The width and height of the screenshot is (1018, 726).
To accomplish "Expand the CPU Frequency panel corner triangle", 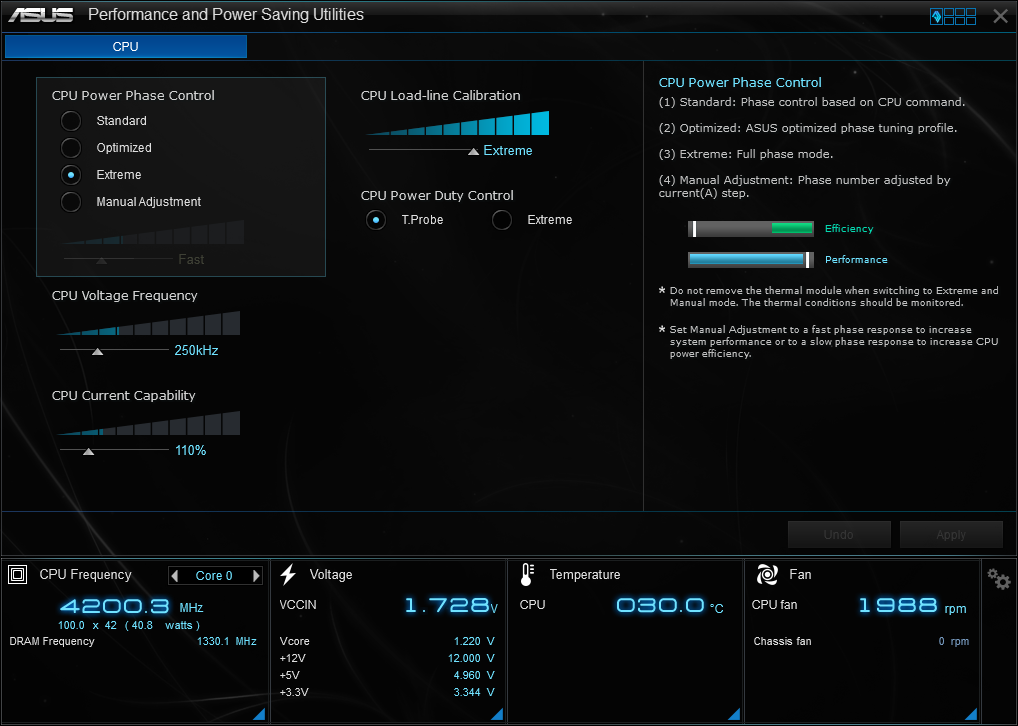I will (259, 714).
